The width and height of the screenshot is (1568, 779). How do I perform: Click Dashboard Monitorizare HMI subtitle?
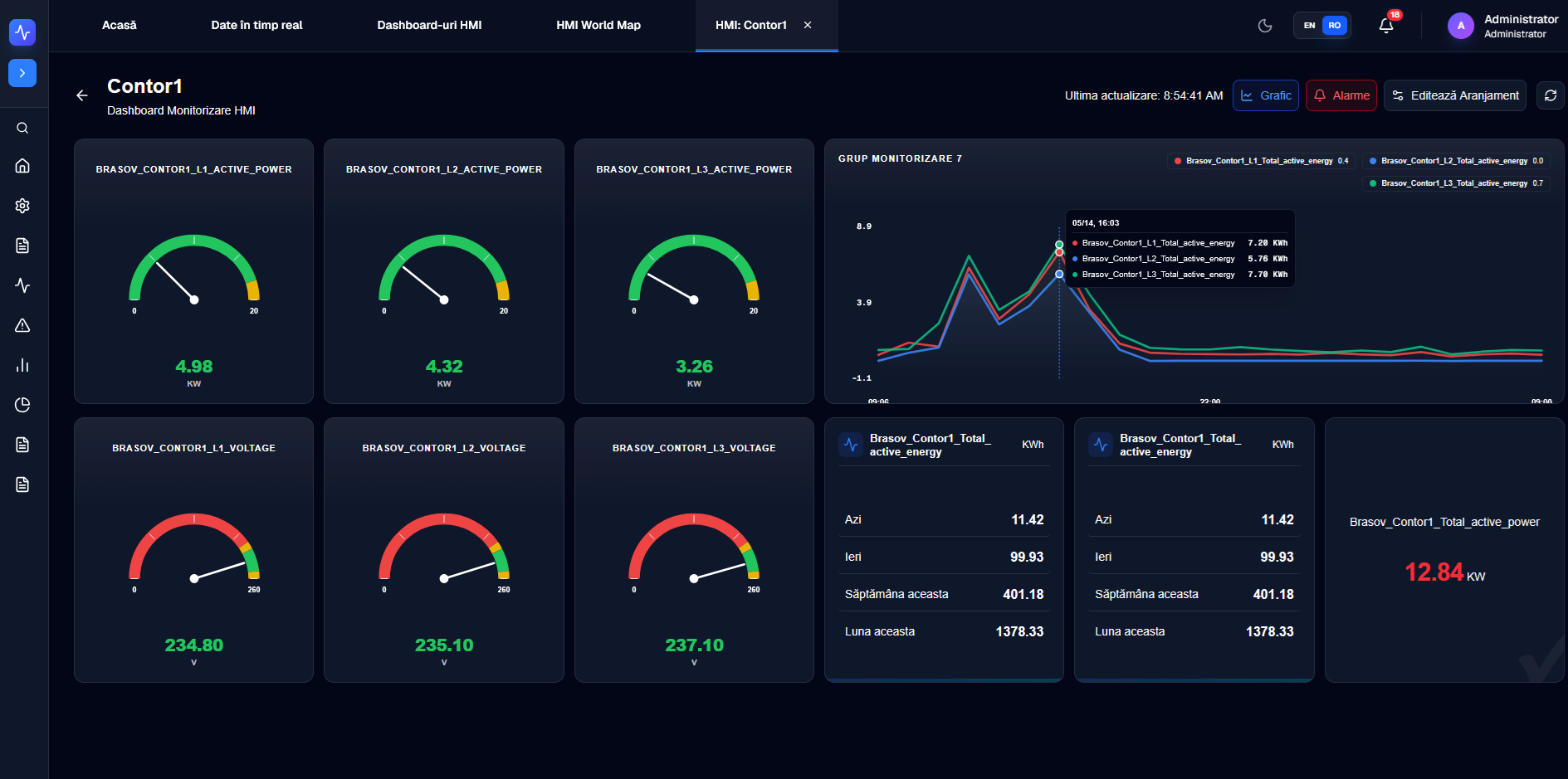[181, 110]
